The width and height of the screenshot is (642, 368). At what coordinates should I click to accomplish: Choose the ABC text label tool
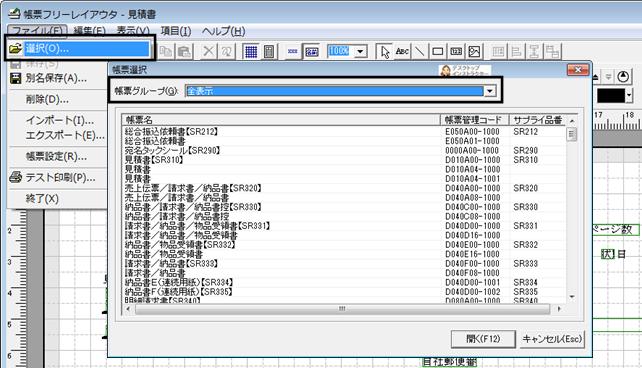(402, 52)
